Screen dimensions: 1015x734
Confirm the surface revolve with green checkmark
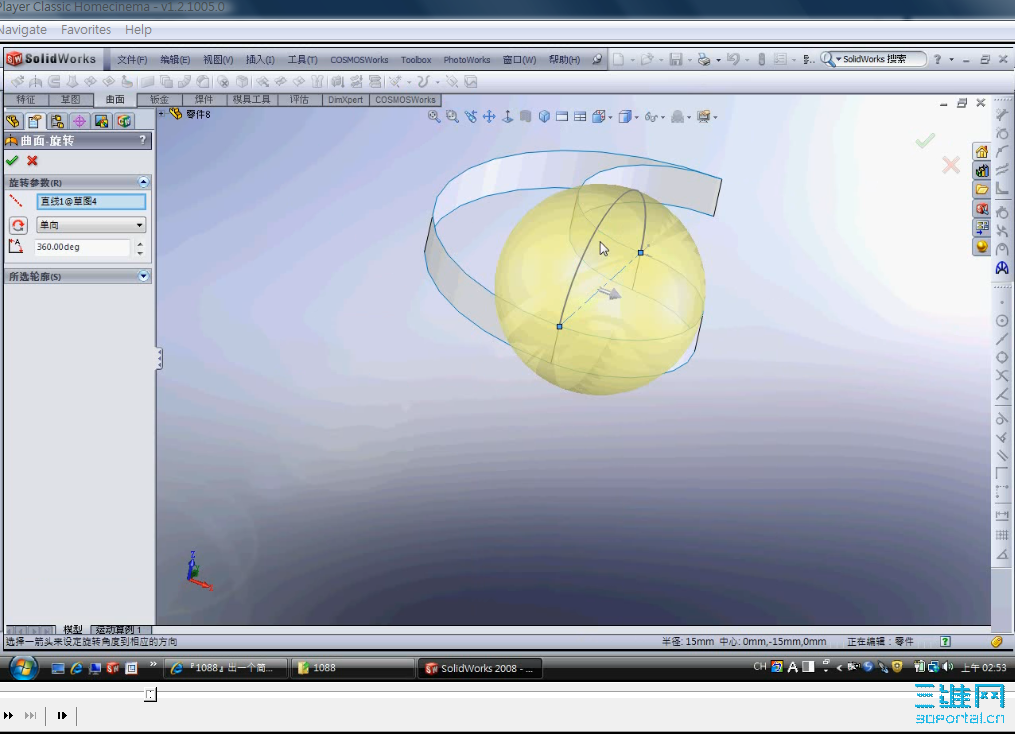12,161
